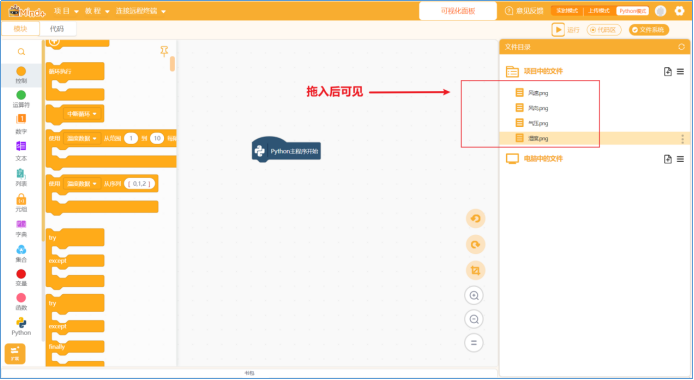Open list menu for 电脑中的文件

click(680, 159)
